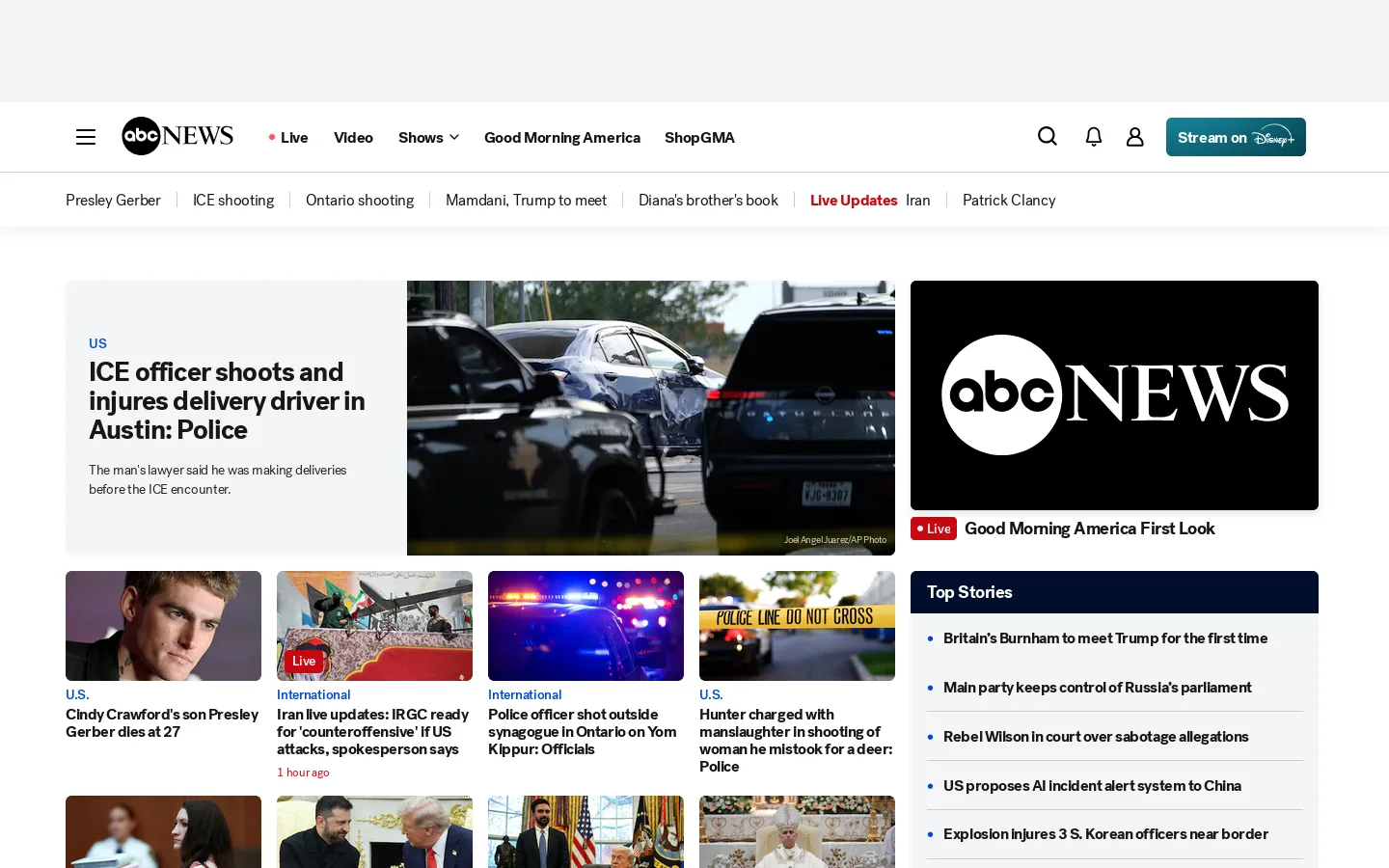This screenshot has height=868, width=1389.
Task: Open ICE officer shoots delivery driver headline
Action: click(227, 400)
